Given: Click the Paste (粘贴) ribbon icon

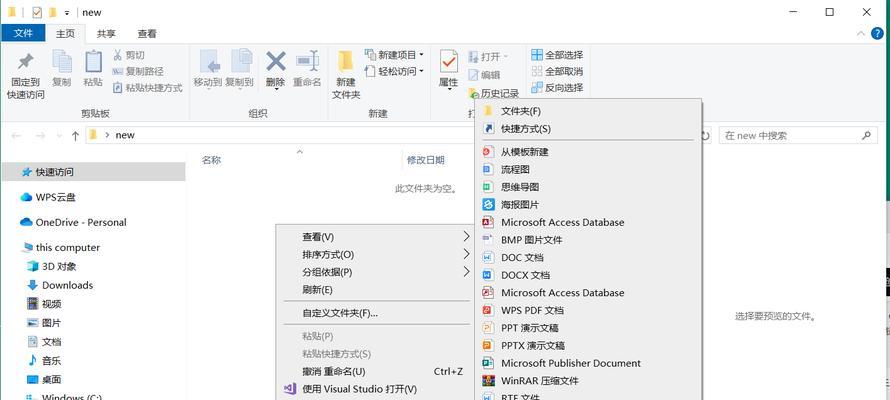Looking at the screenshot, I should pos(93,61).
